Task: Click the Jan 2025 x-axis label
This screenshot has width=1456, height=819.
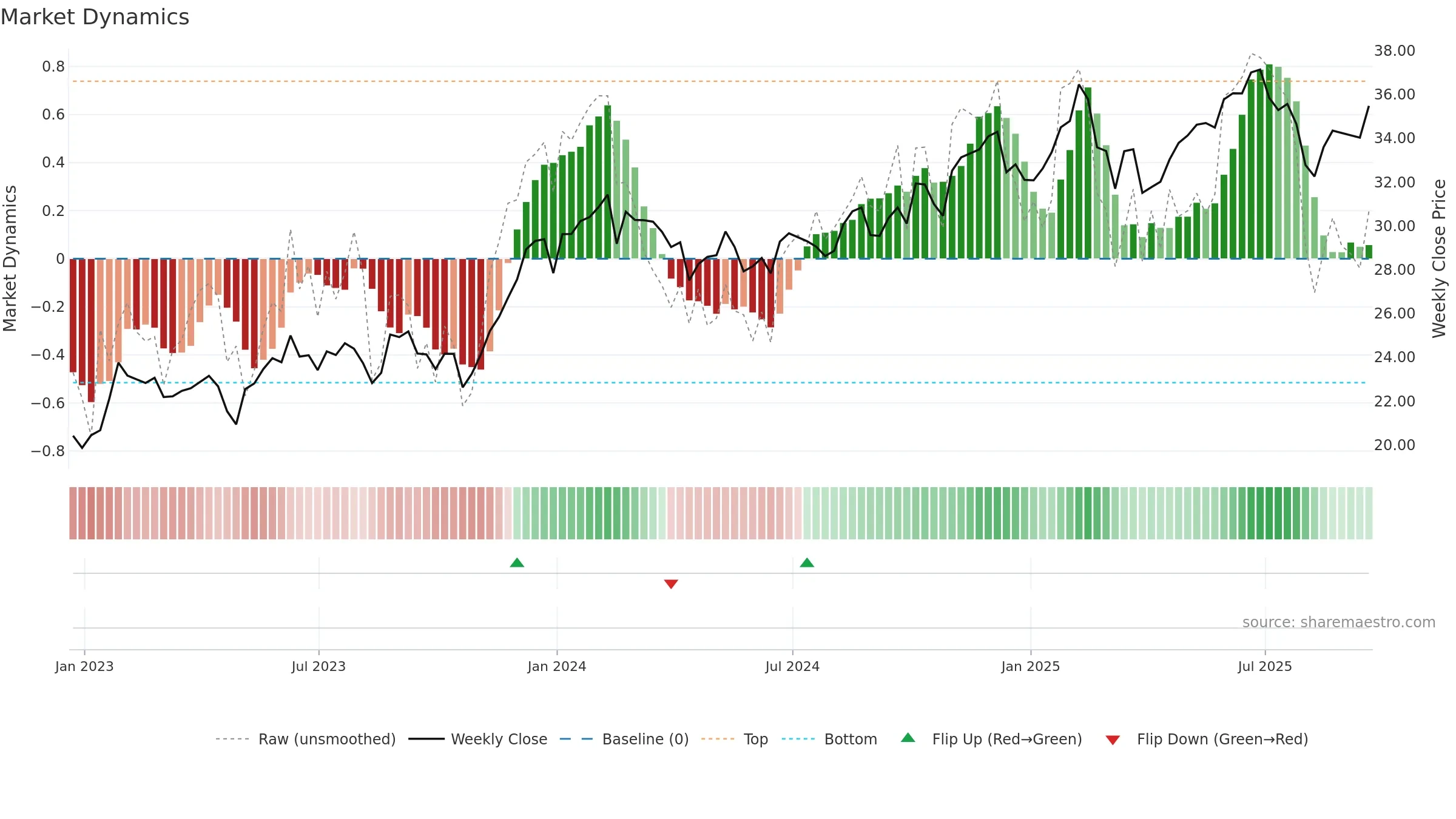Action: point(1031,666)
